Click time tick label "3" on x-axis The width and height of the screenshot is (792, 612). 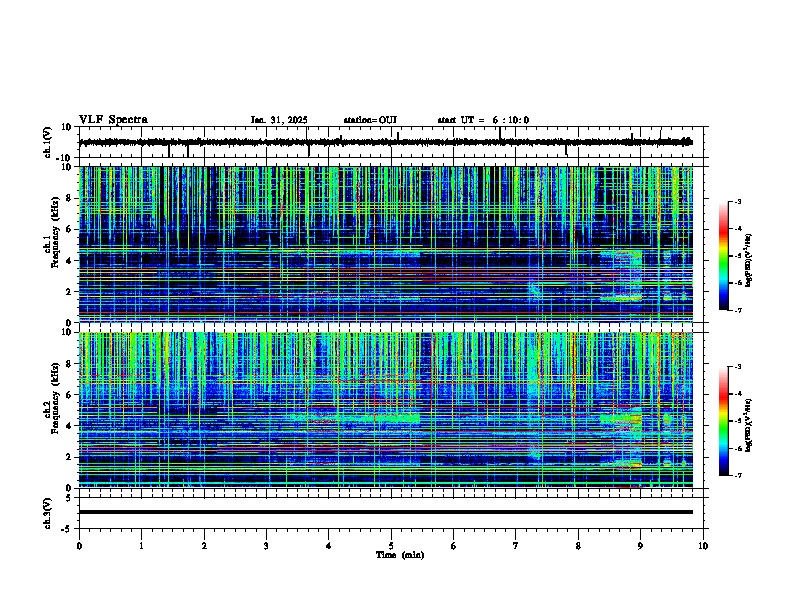[x=266, y=546]
